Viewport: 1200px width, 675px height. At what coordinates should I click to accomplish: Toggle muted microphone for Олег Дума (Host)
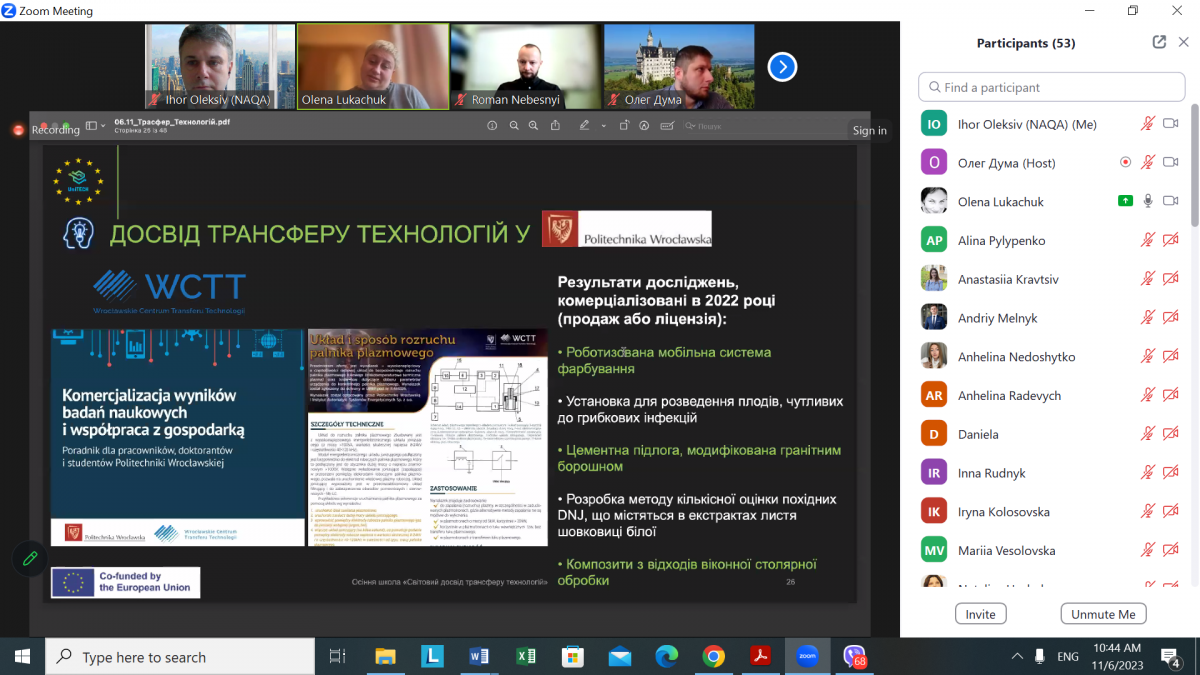[x=1148, y=163]
